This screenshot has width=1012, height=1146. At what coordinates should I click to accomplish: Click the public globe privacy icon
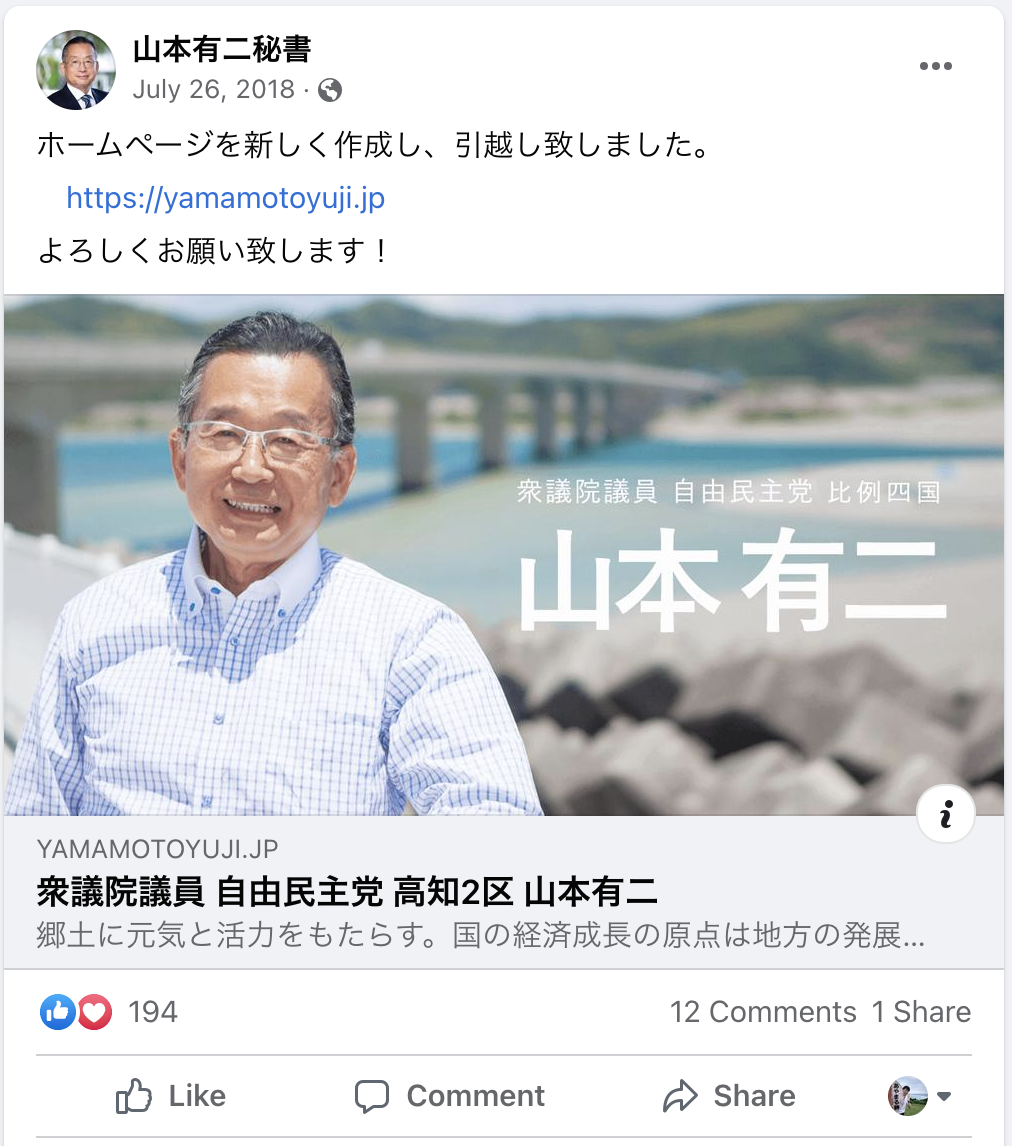click(x=330, y=90)
